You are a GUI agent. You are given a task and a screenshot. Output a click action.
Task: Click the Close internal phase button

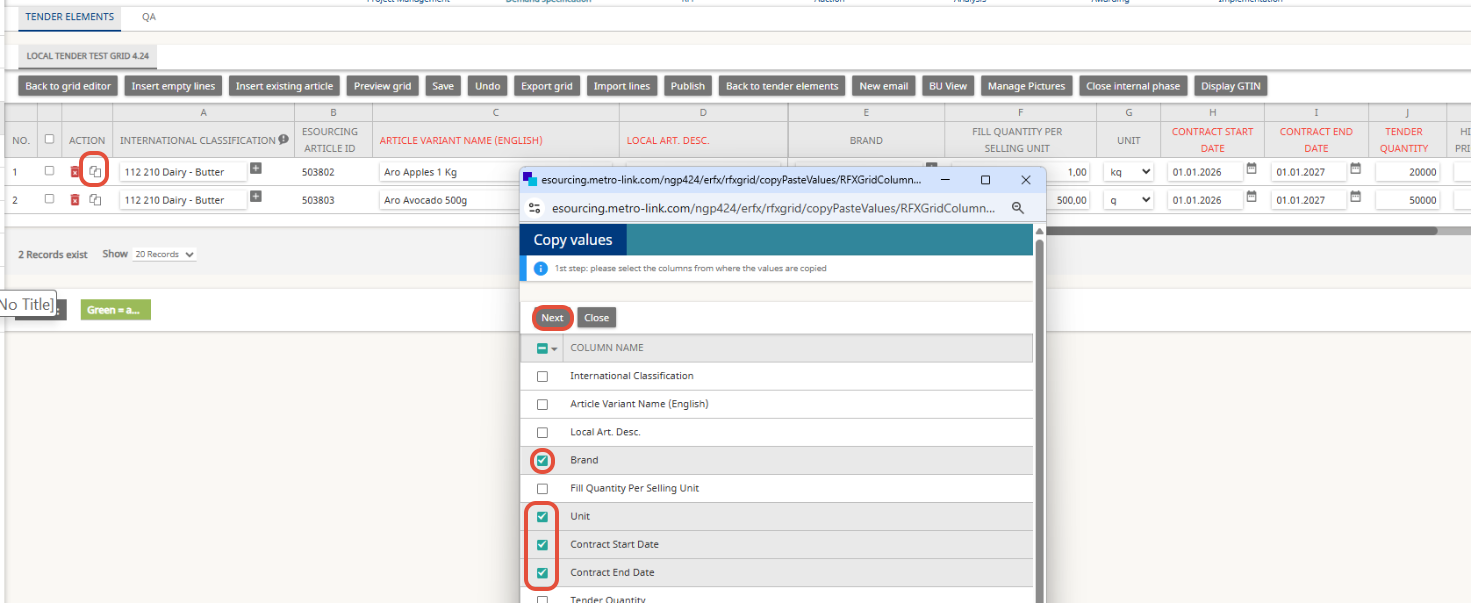pyautogui.click(x=1133, y=86)
